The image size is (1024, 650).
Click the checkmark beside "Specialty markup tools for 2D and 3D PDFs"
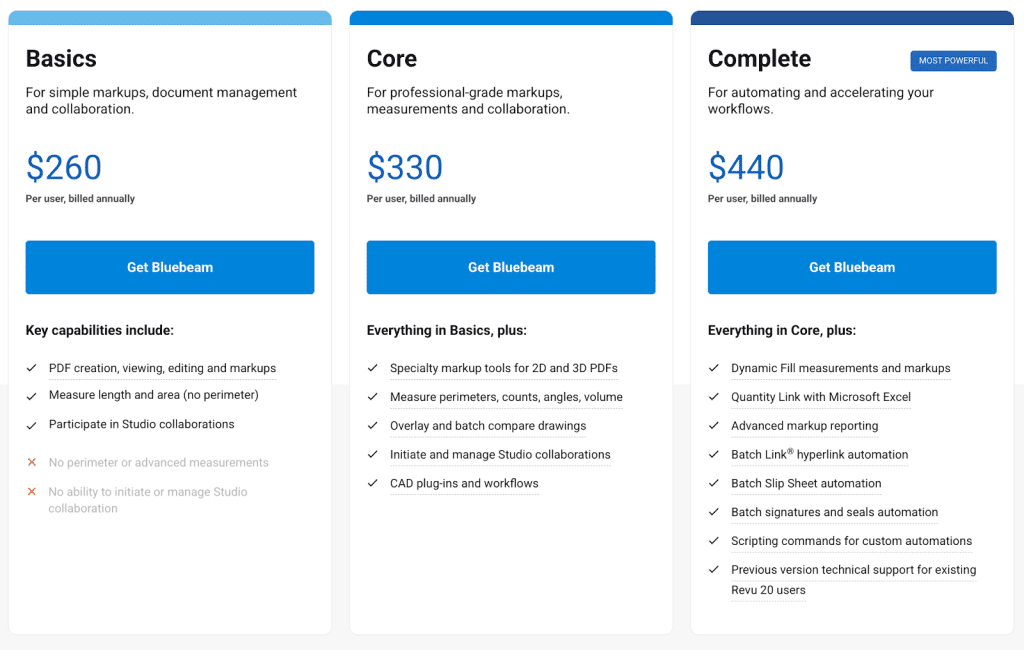[372, 368]
